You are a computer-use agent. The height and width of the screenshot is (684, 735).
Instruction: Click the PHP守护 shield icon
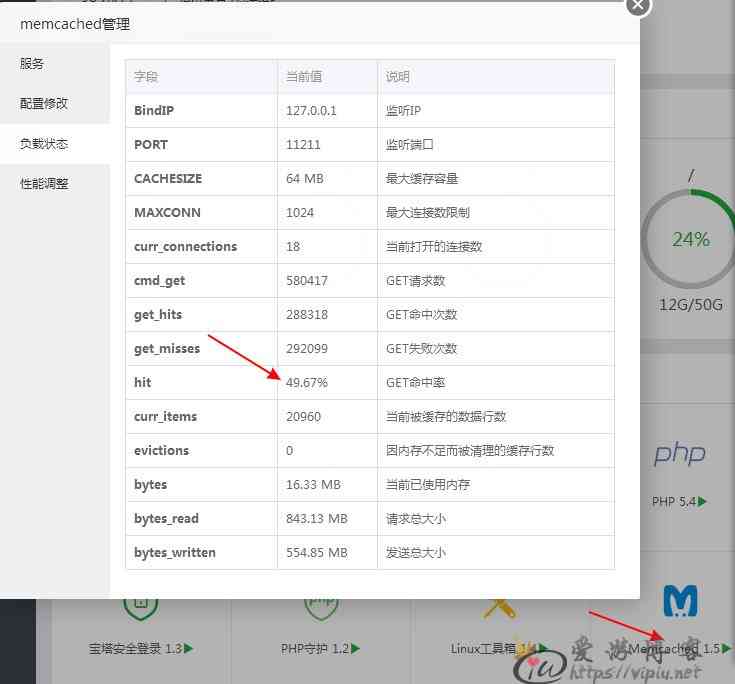[x=321, y=609]
